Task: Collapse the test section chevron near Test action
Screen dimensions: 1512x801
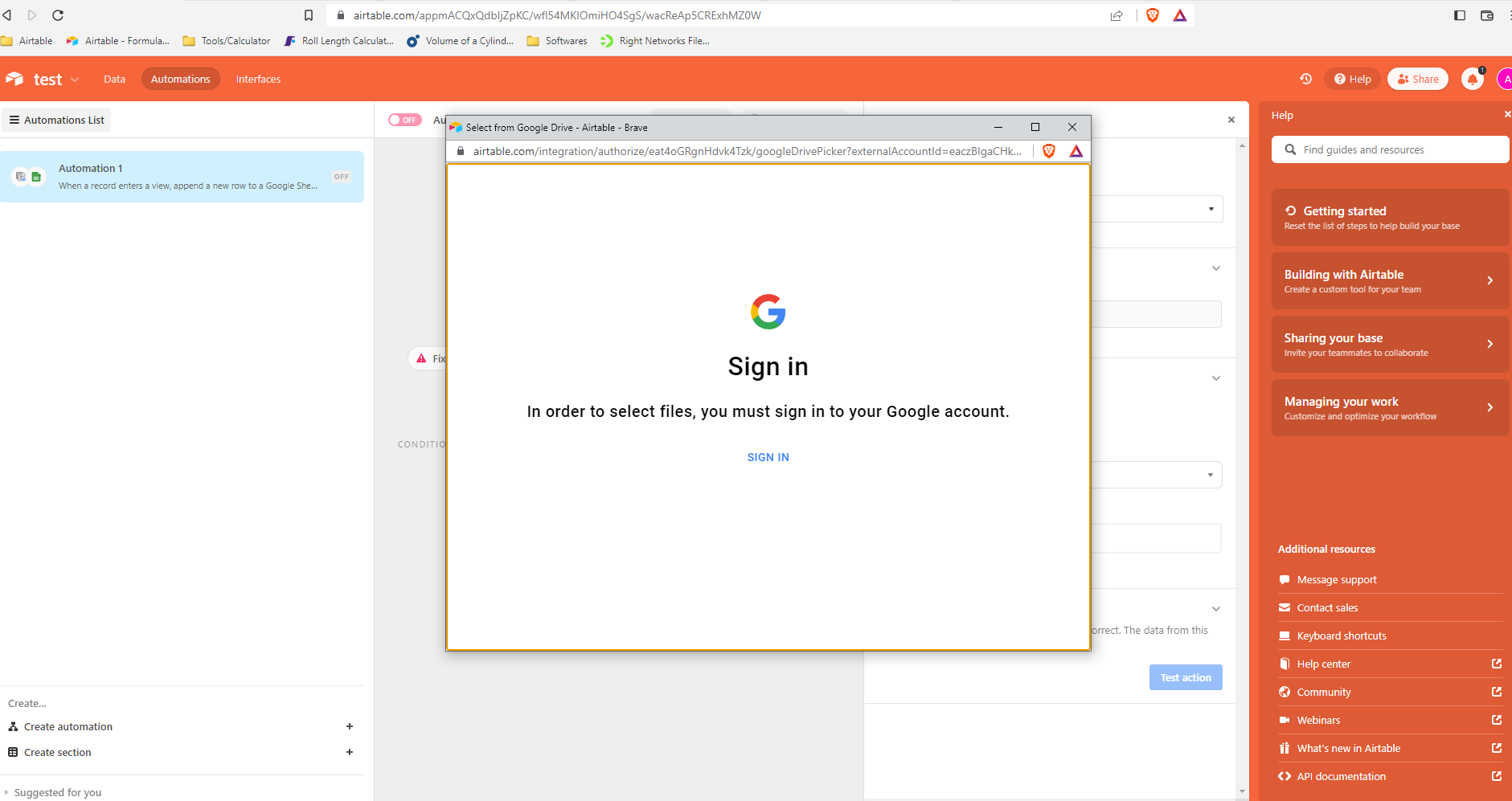Action: tap(1216, 609)
